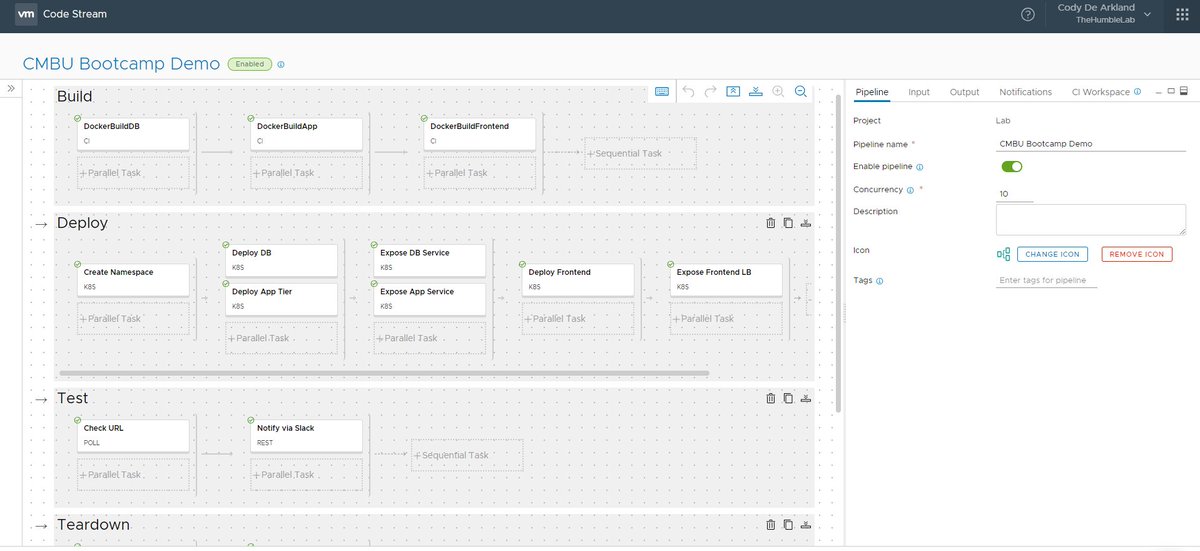Click the Description text area
The width and height of the screenshot is (1200, 551).
1091,220
